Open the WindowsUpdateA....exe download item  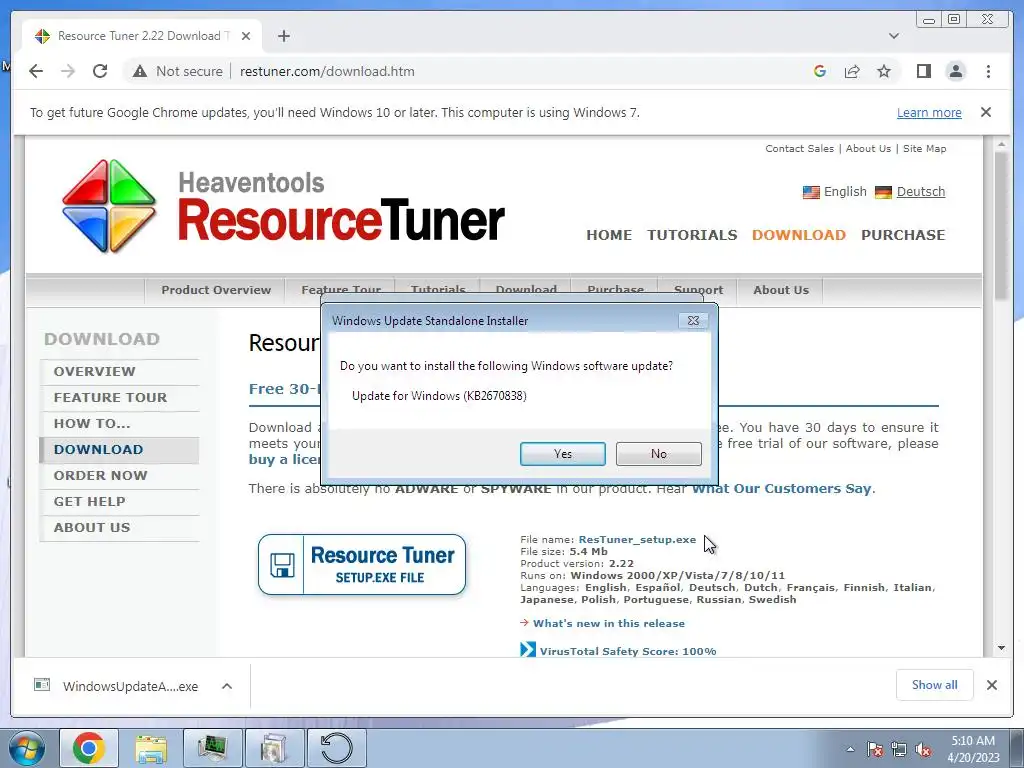(116, 686)
